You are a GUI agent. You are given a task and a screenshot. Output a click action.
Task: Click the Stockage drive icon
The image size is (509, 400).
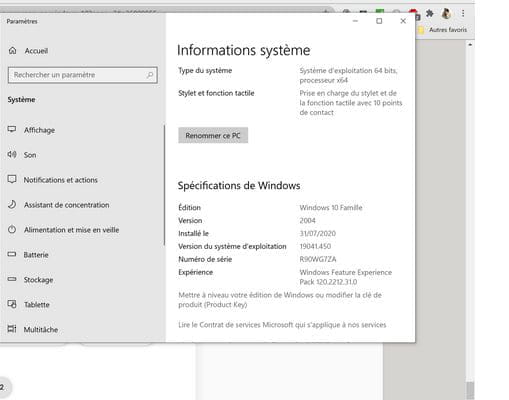pos(12,279)
